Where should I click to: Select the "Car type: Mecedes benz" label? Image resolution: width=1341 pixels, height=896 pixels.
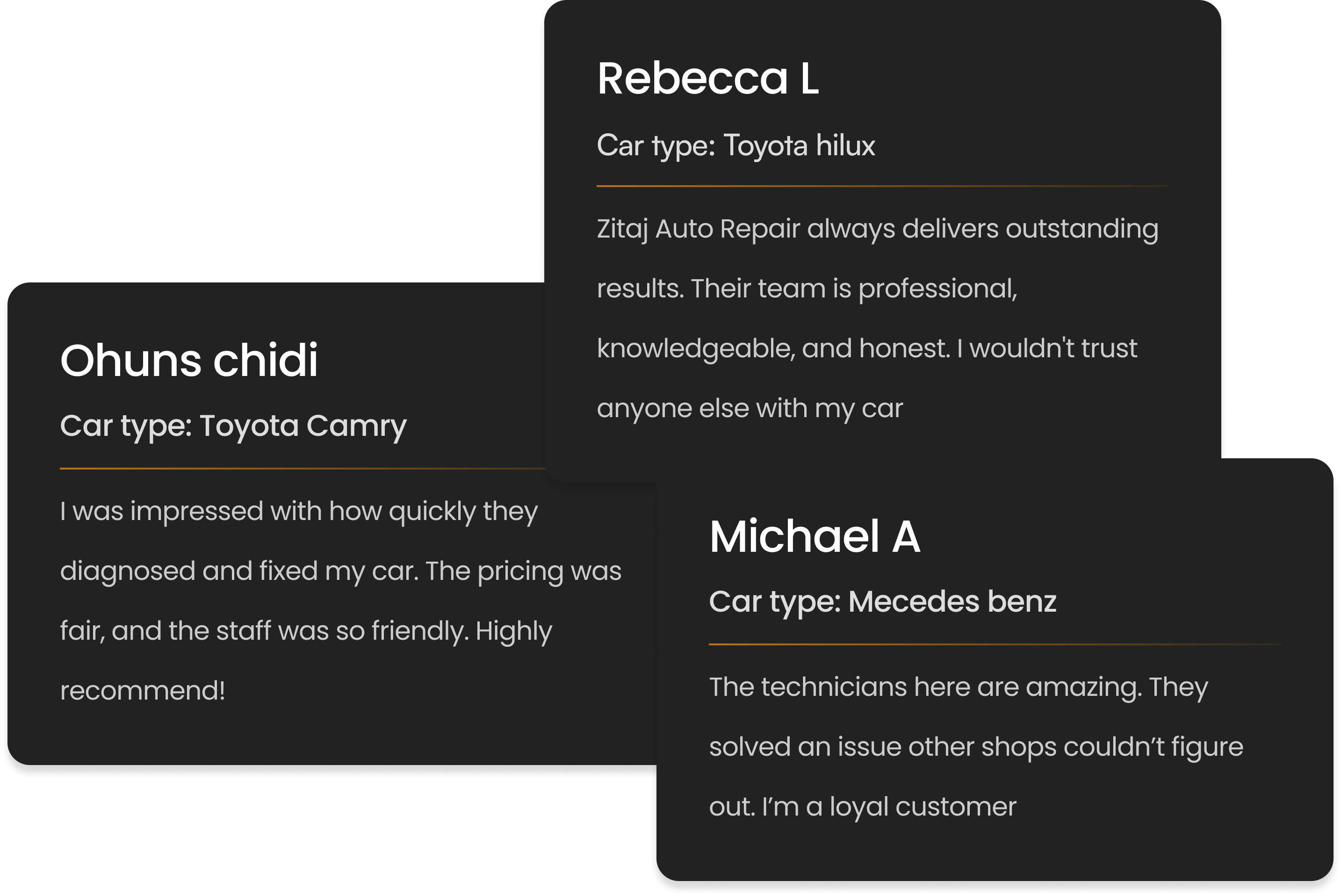click(882, 602)
